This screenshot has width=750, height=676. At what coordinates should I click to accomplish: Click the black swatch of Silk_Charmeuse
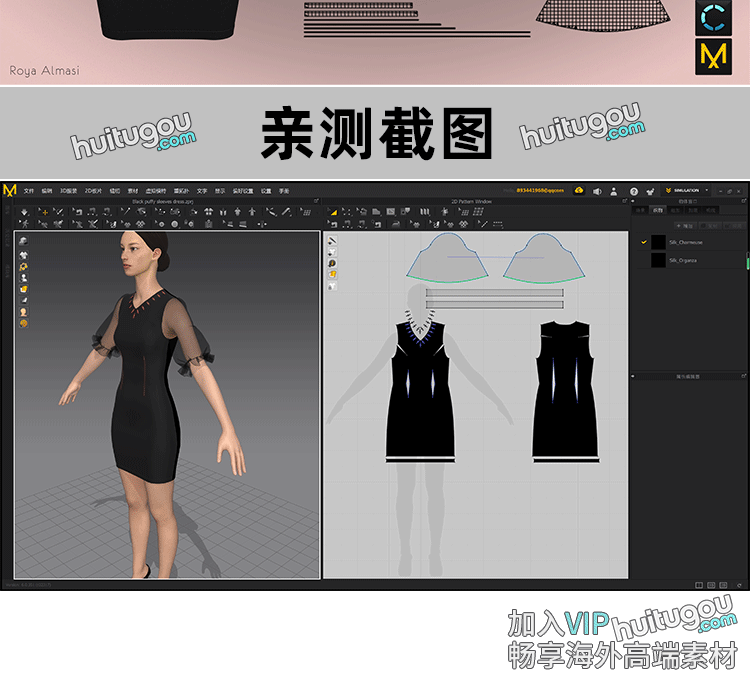click(658, 242)
